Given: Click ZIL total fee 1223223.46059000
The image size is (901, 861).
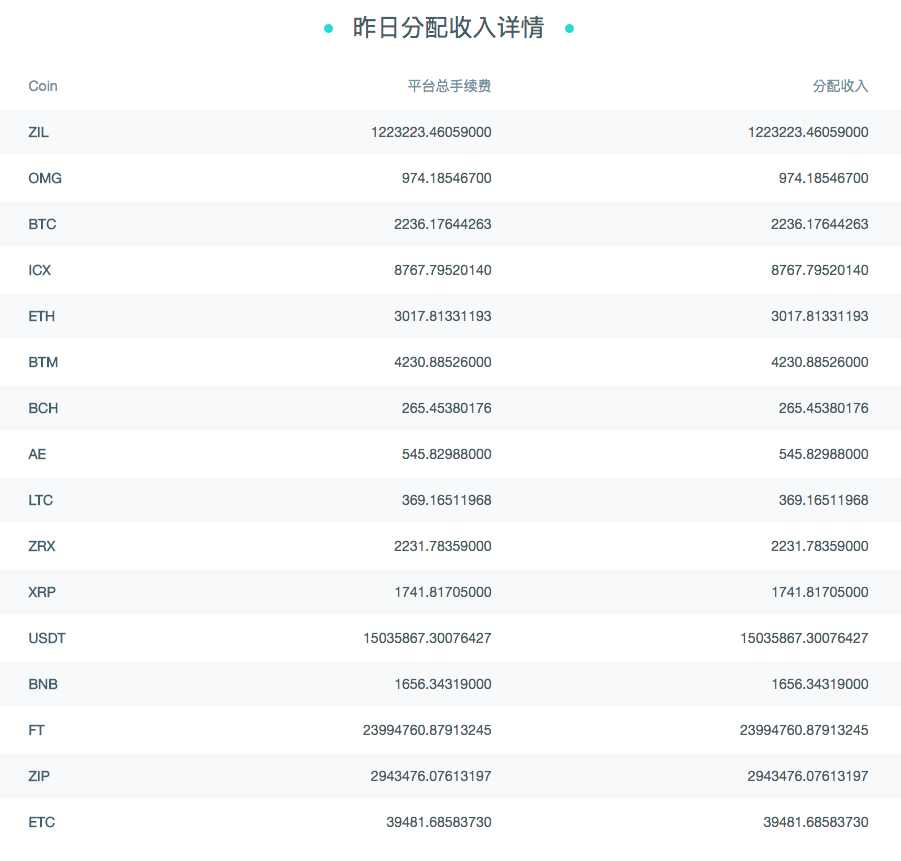Looking at the screenshot, I should click(431, 132).
